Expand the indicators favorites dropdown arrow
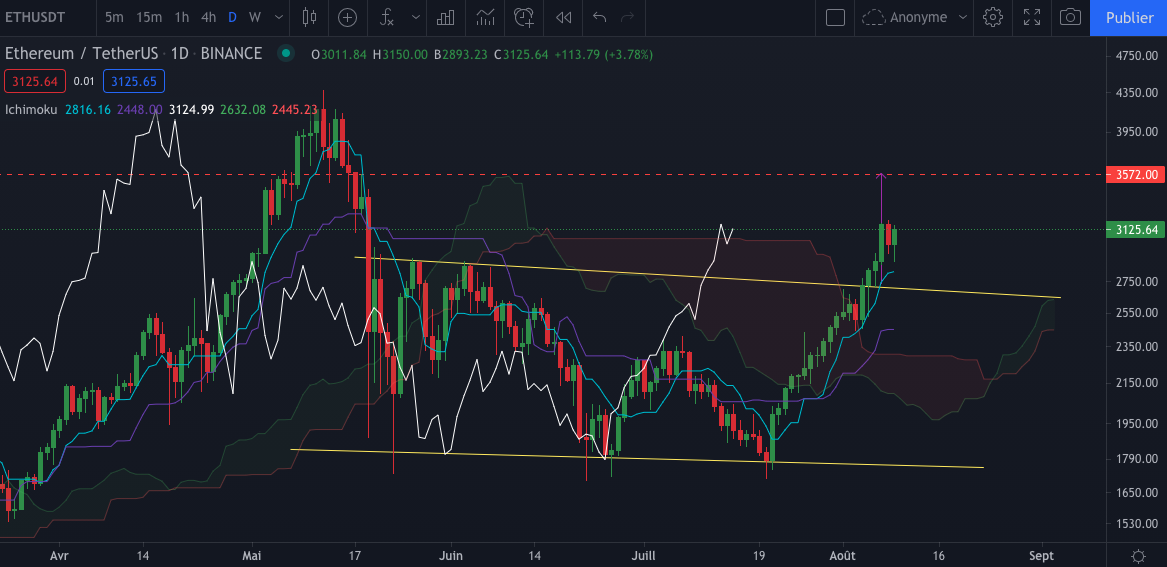1167x567 pixels. (414, 17)
